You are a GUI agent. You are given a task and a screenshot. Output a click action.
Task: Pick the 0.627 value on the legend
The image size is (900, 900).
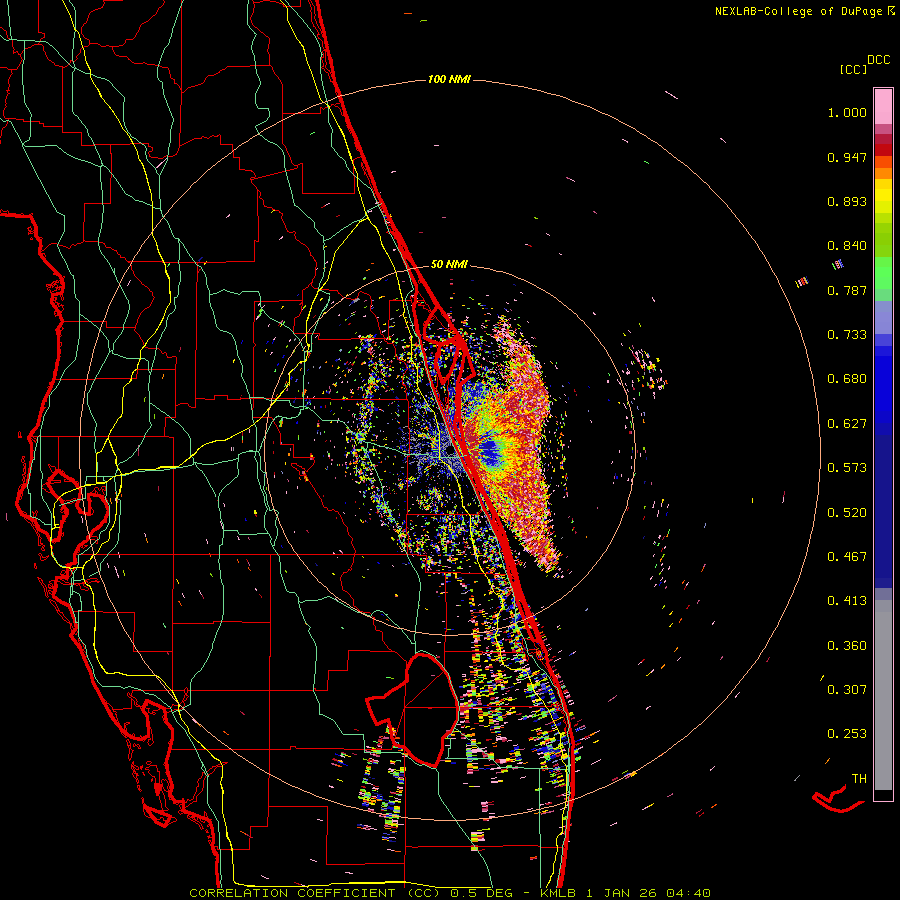tap(847, 424)
